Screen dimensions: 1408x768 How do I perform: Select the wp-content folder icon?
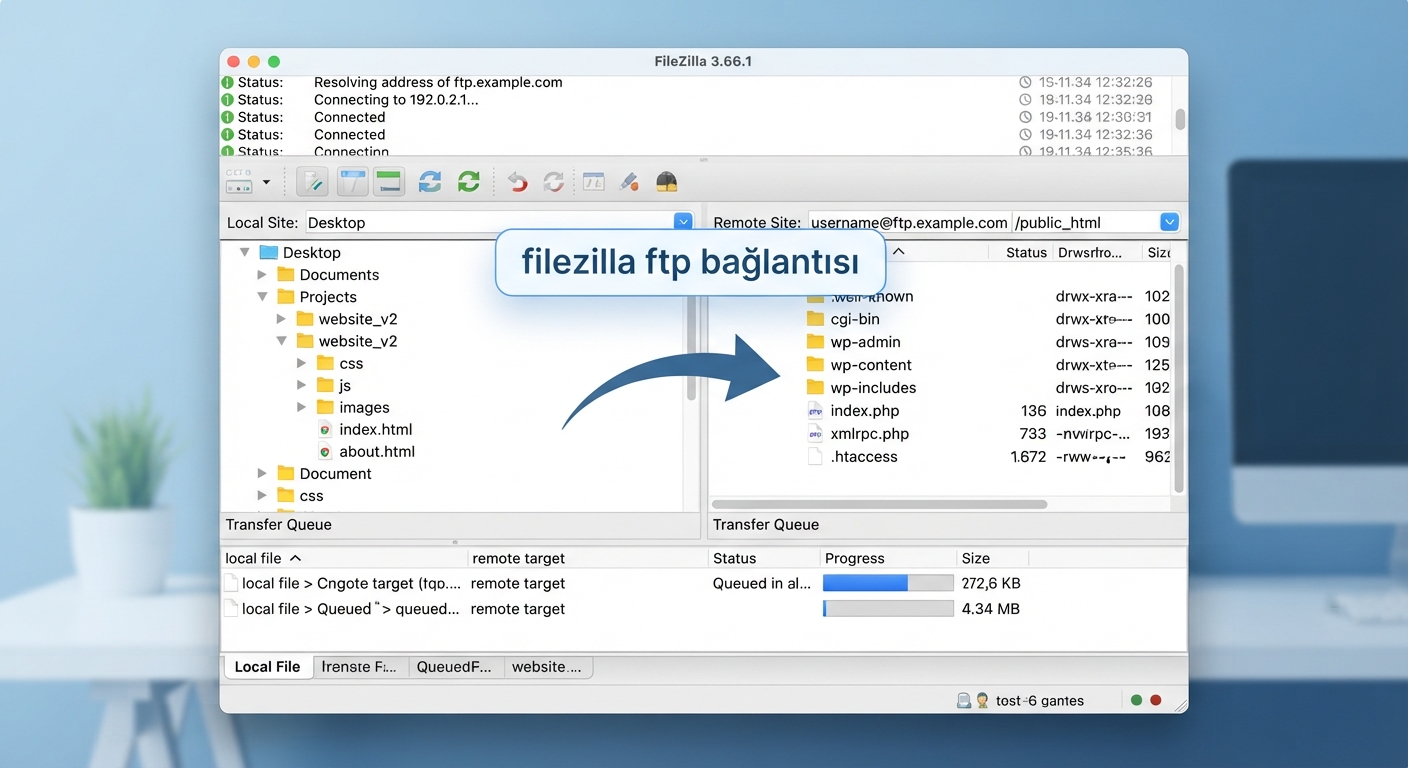(815, 365)
